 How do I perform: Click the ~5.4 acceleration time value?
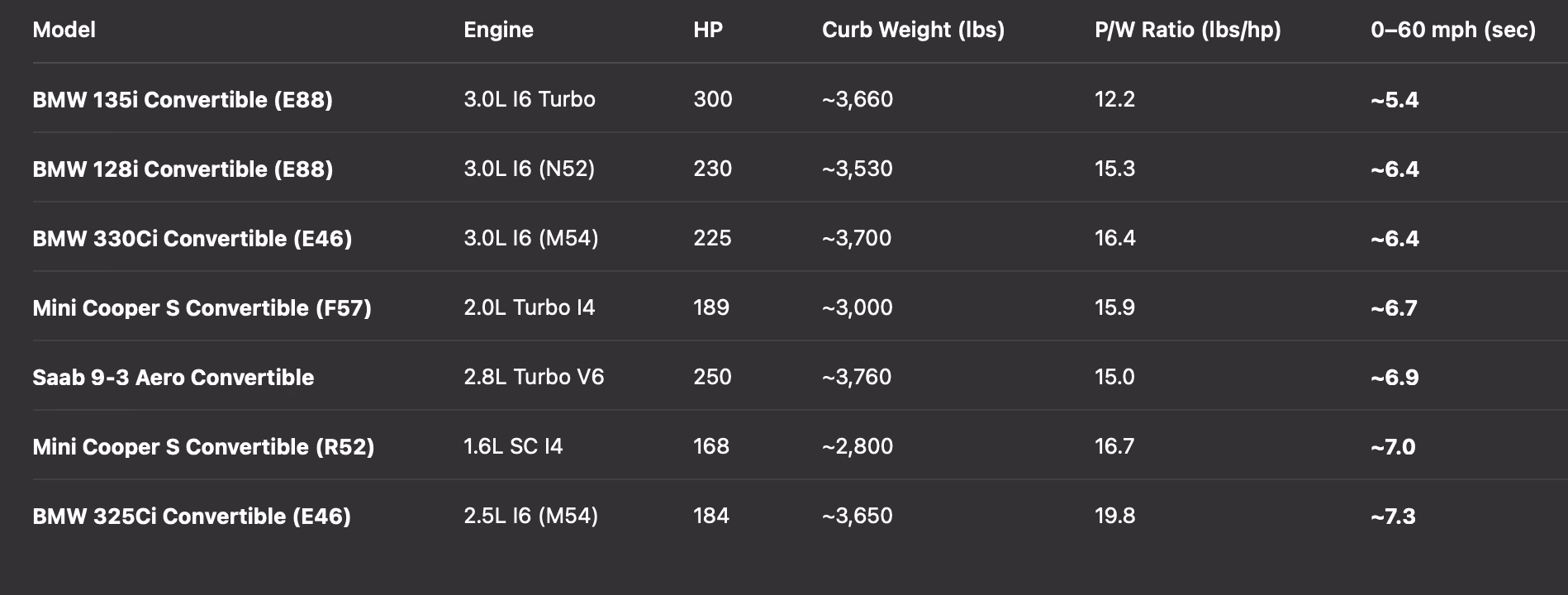(x=1395, y=99)
